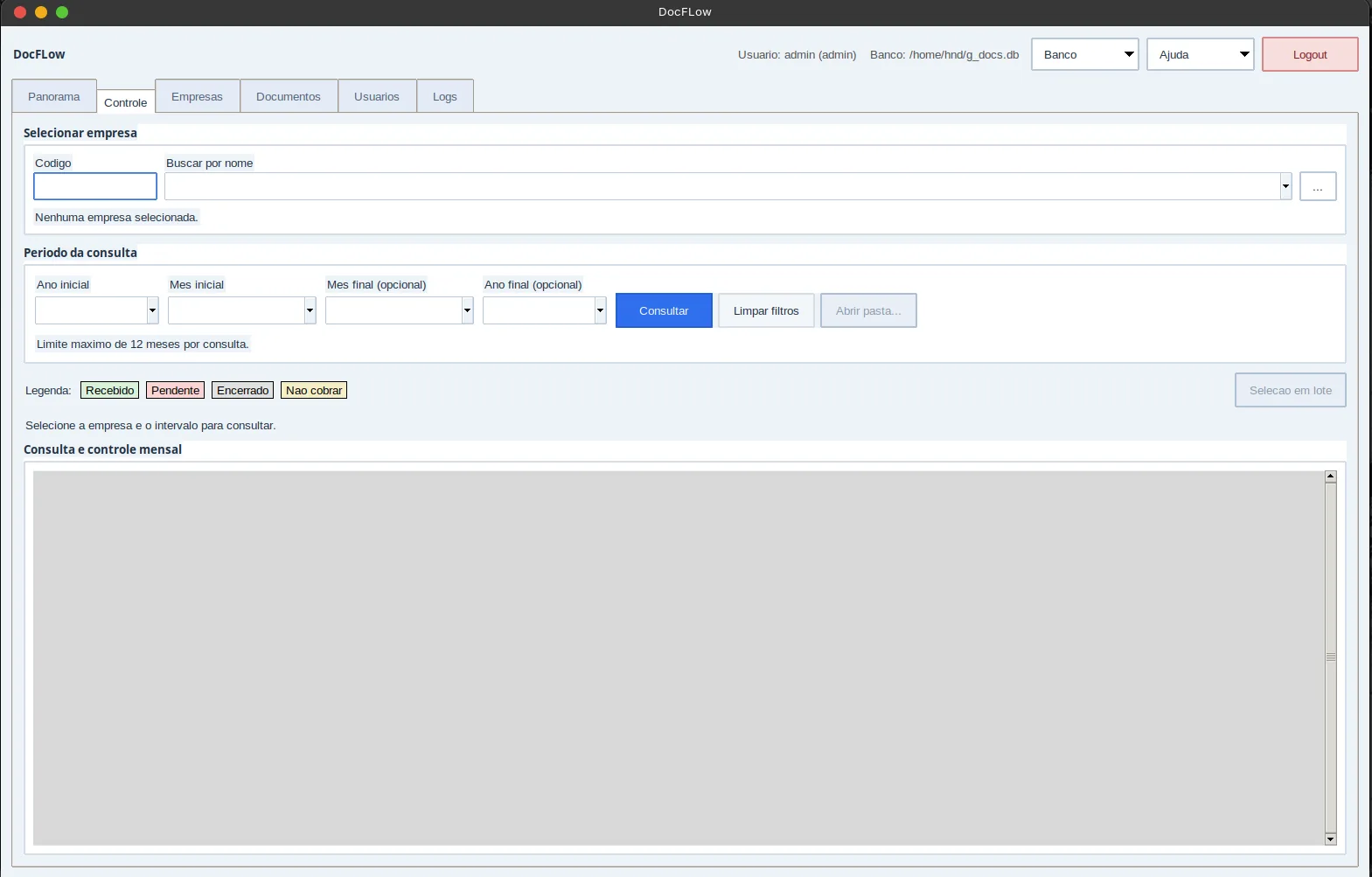
Task: Expand the Buscar por nome dropdown arrow
Action: pyautogui.click(x=1285, y=186)
